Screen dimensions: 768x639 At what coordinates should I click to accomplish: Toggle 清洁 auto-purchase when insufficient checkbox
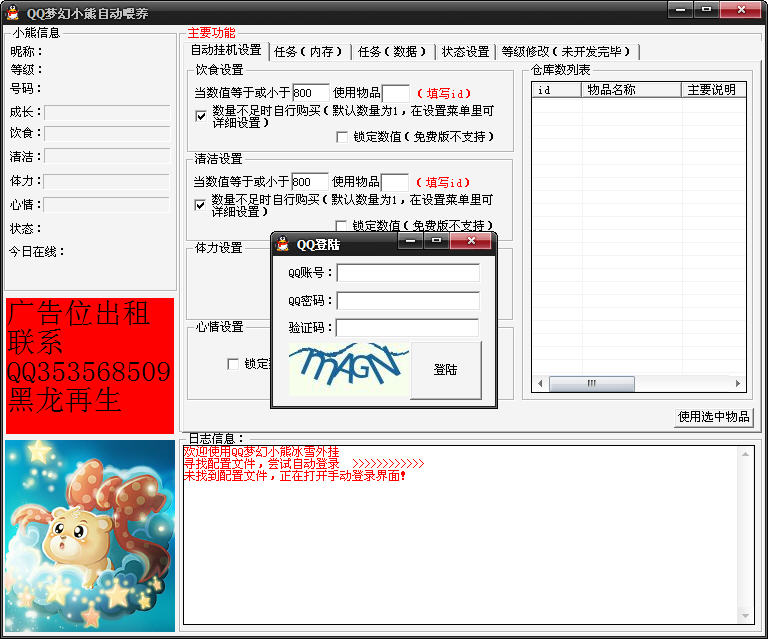(x=200, y=205)
